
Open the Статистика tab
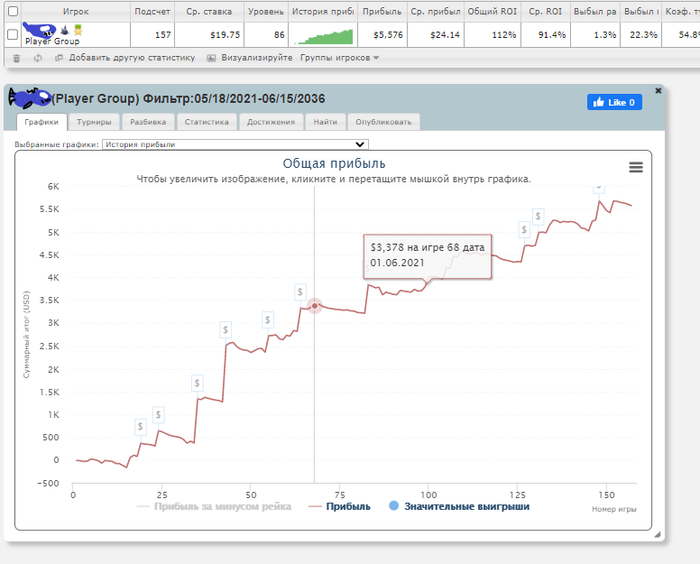pyautogui.click(x=207, y=122)
